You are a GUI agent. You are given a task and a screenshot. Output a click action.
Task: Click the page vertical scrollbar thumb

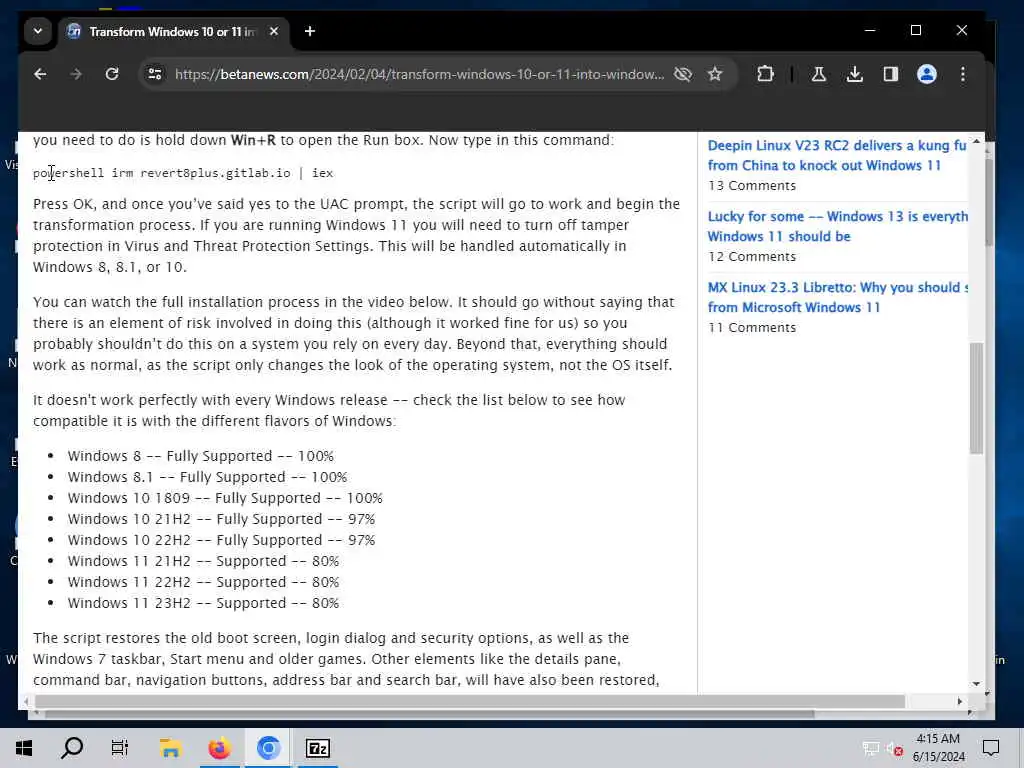point(976,398)
